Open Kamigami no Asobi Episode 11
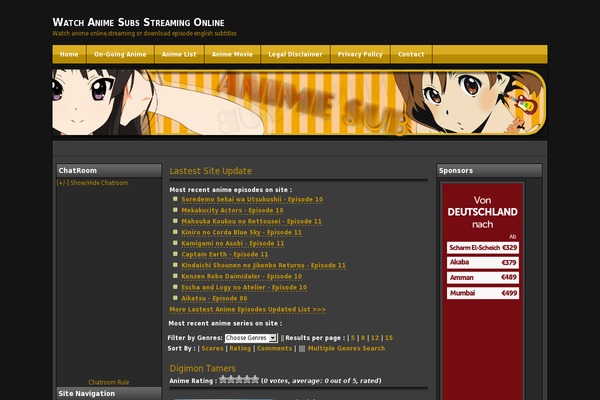 tap(233, 243)
